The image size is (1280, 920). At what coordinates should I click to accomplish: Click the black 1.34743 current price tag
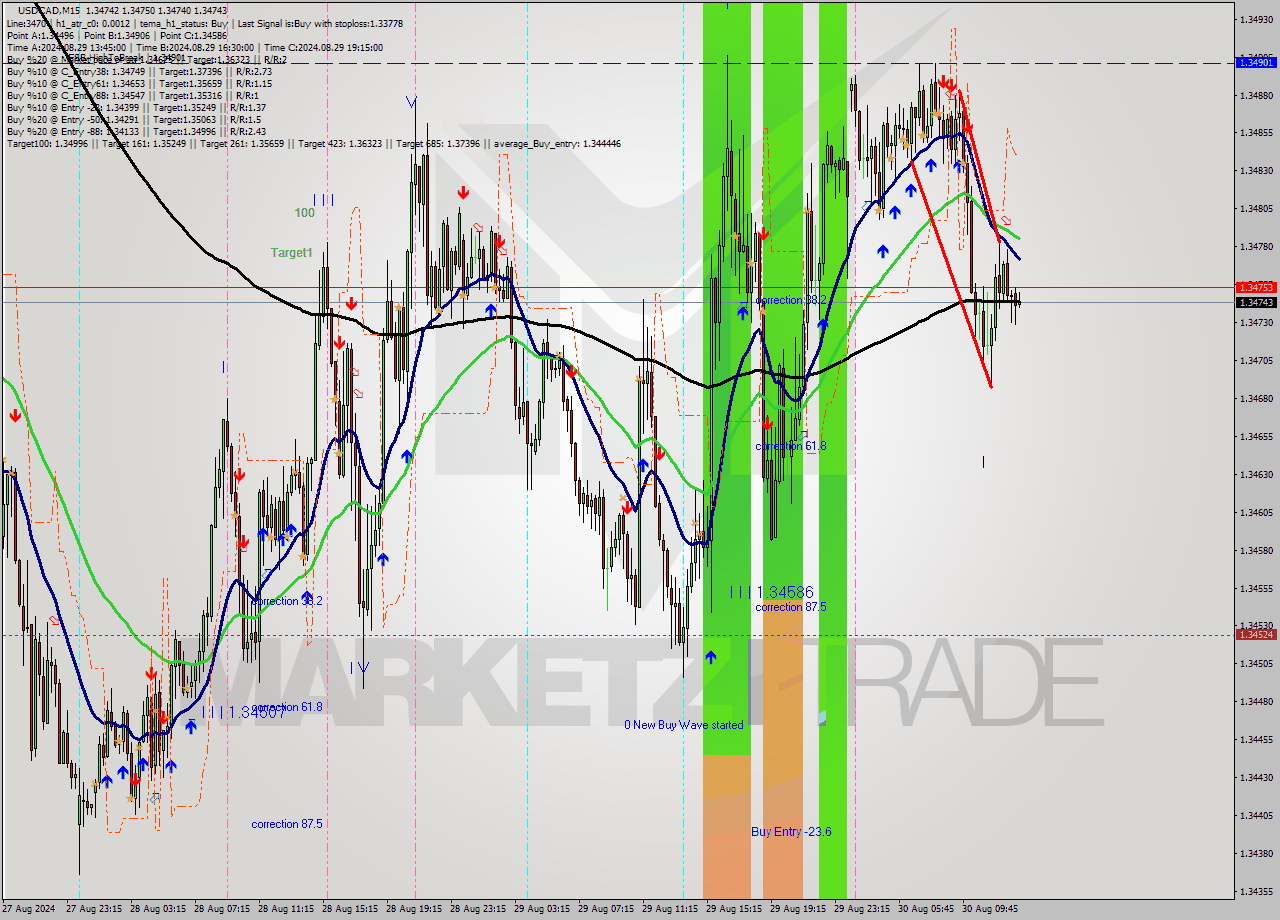1256,302
